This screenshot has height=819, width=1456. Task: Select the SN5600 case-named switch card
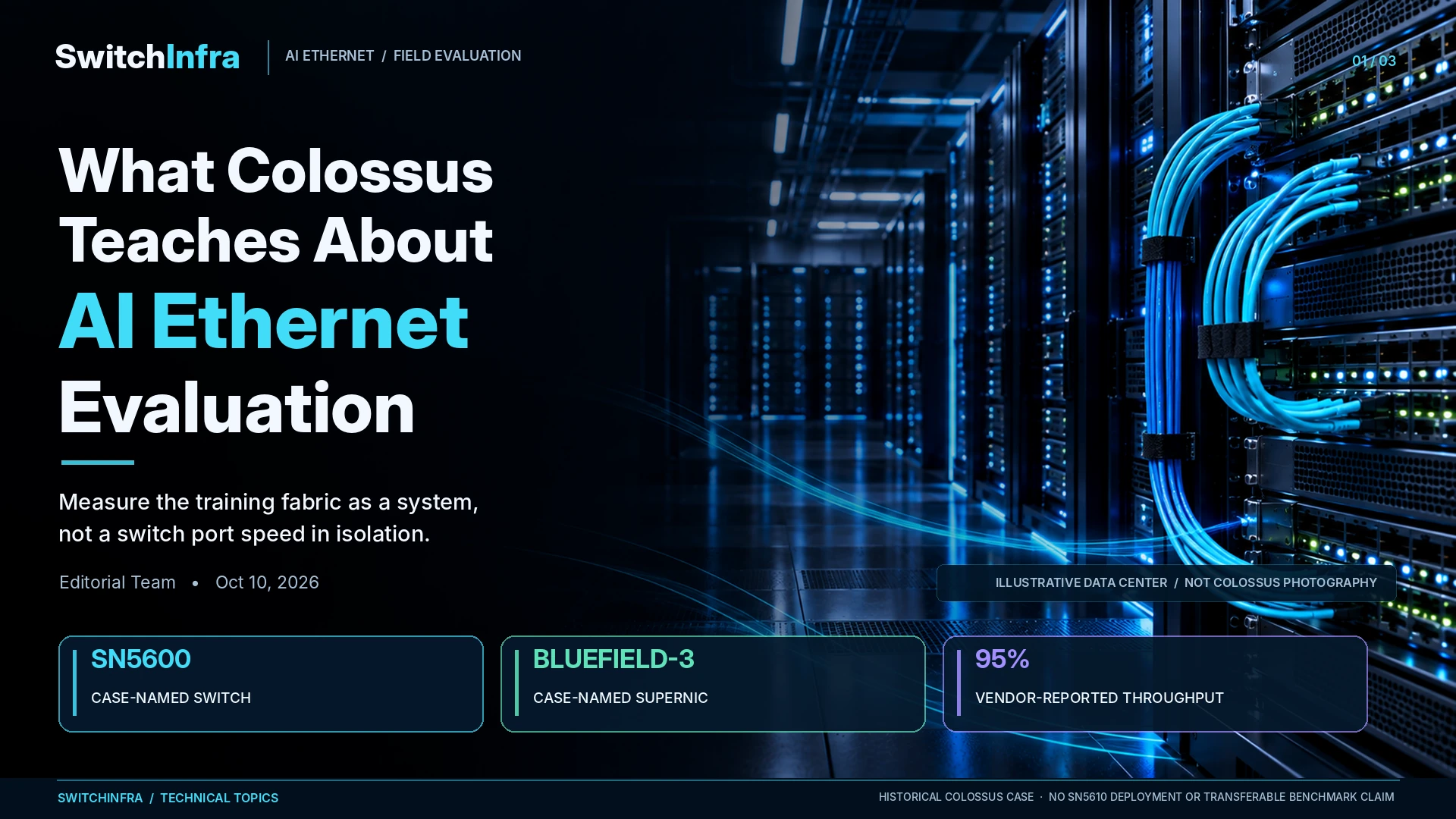[x=271, y=684]
